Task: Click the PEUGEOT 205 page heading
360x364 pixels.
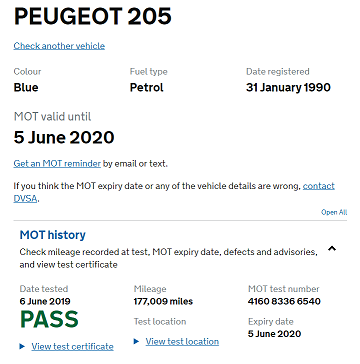Action: click(93, 17)
